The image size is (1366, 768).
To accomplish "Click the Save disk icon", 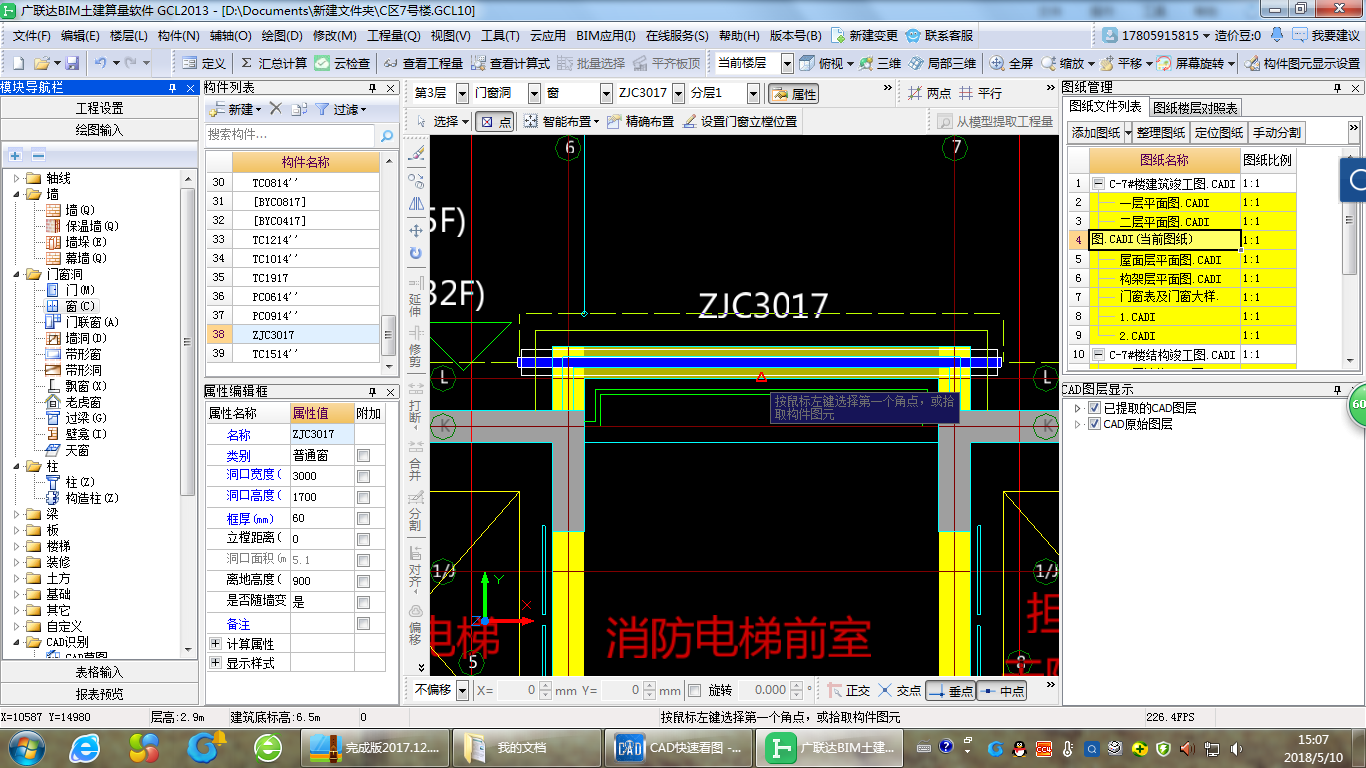I will [73, 63].
